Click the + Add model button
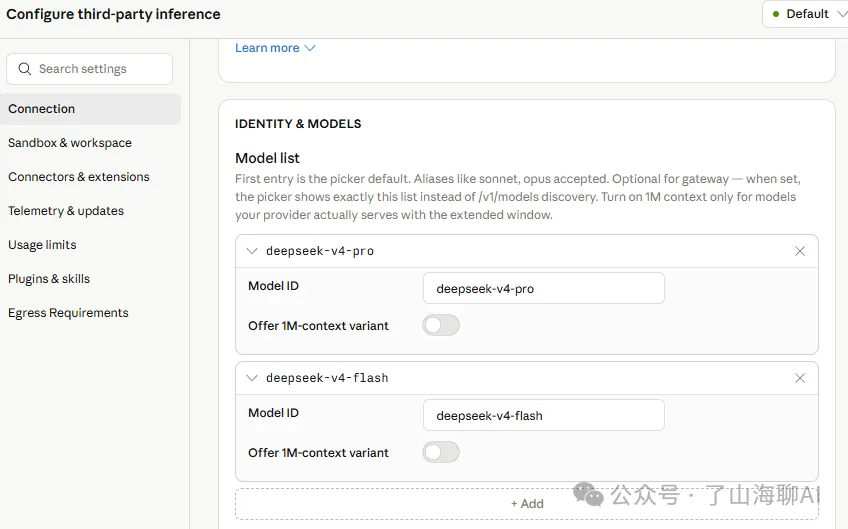The height and width of the screenshot is (529, 848). [x=527, y=504]
